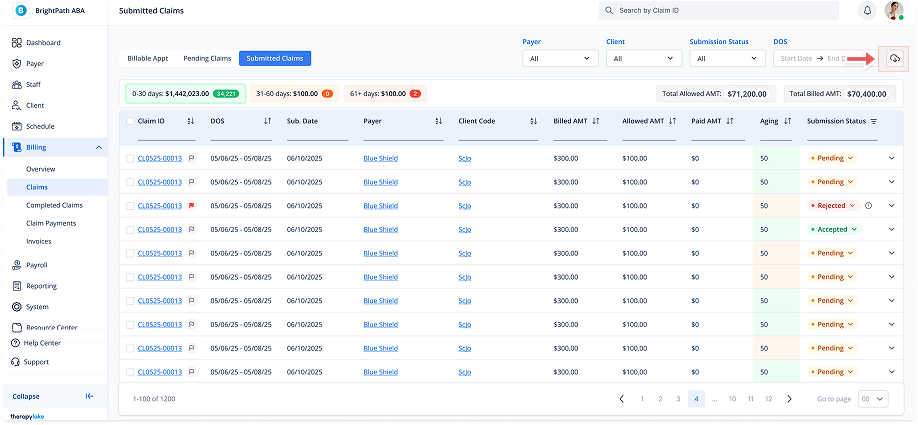
Task: Open the Payer filter dropdown
Action: 560,59
